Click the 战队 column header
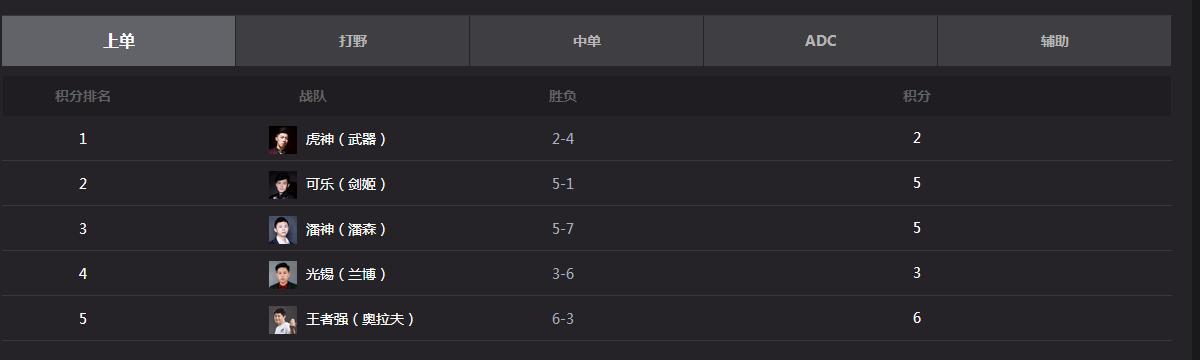 [x=313, y=97]
